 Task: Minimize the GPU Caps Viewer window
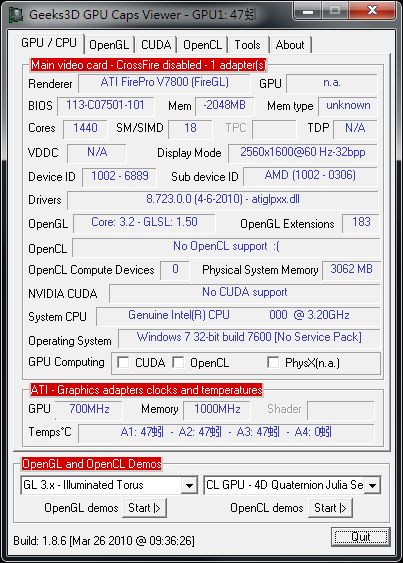308,11
